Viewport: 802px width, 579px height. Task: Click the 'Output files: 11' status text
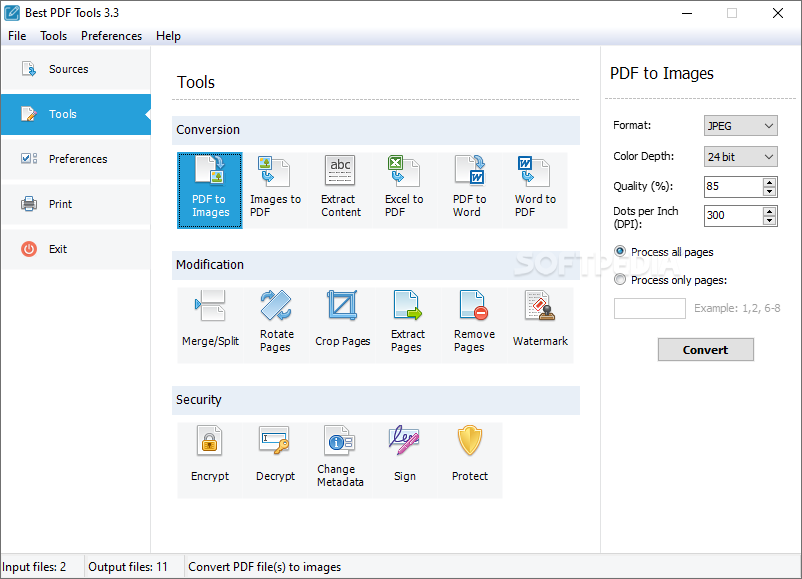pos(128,567)
